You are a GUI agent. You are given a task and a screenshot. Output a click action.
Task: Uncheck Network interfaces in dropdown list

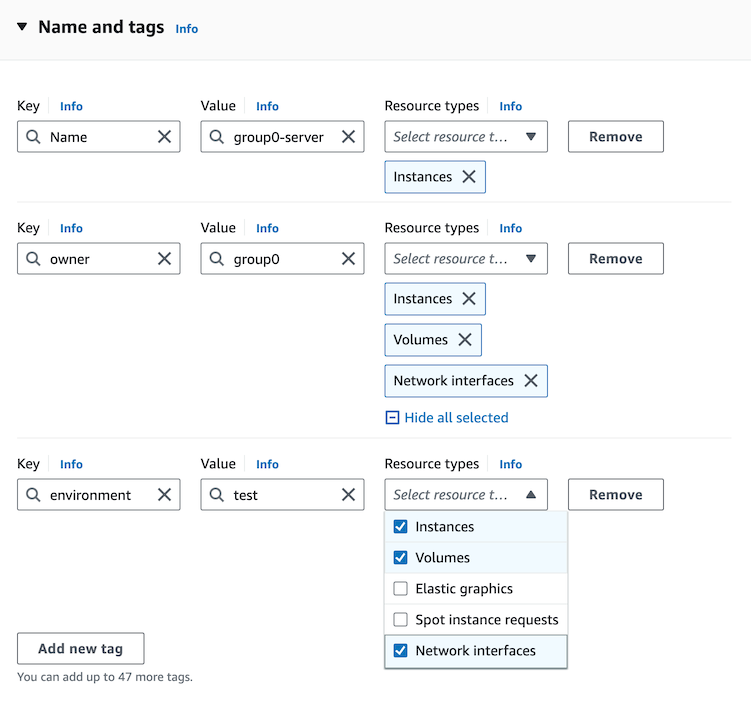point(401,651)
